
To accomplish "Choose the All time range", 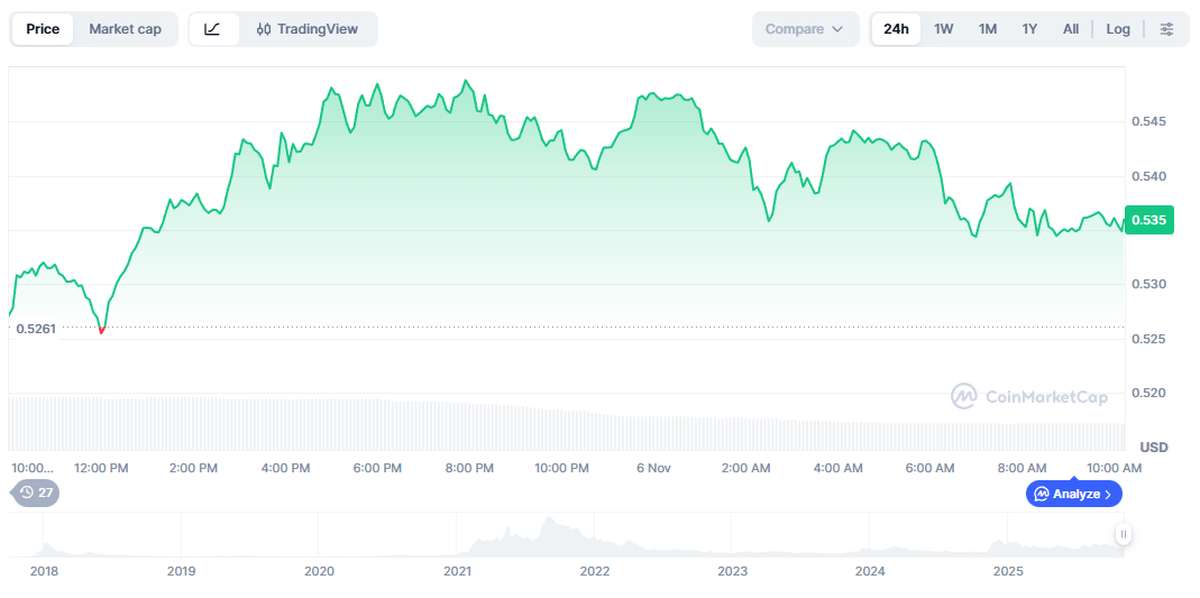I will click(x=1071, y=29).
